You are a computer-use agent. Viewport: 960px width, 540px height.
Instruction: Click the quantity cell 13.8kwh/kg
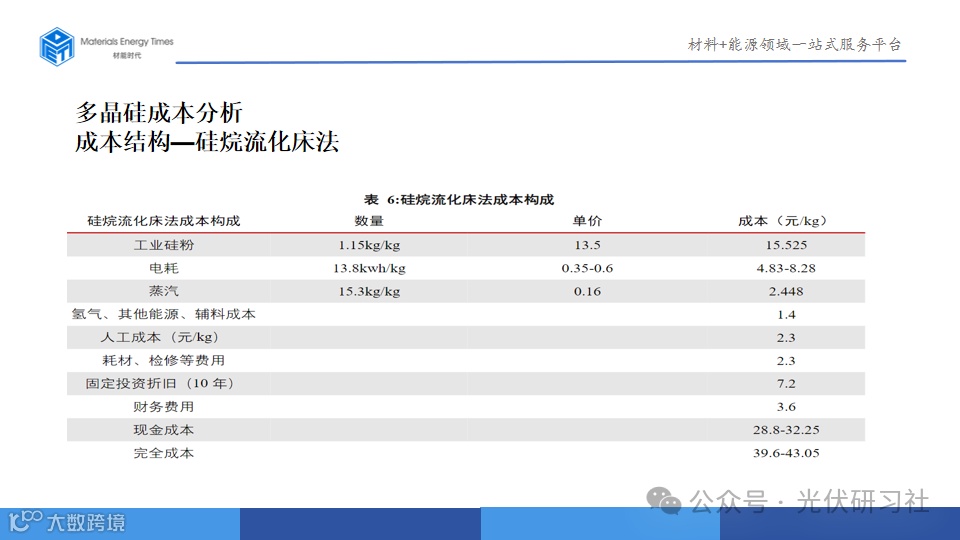coord(369,268)
